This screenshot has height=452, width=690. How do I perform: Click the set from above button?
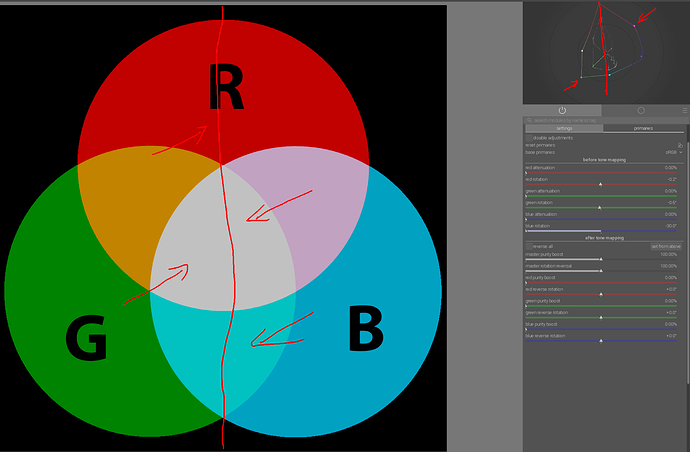[666, 246]
